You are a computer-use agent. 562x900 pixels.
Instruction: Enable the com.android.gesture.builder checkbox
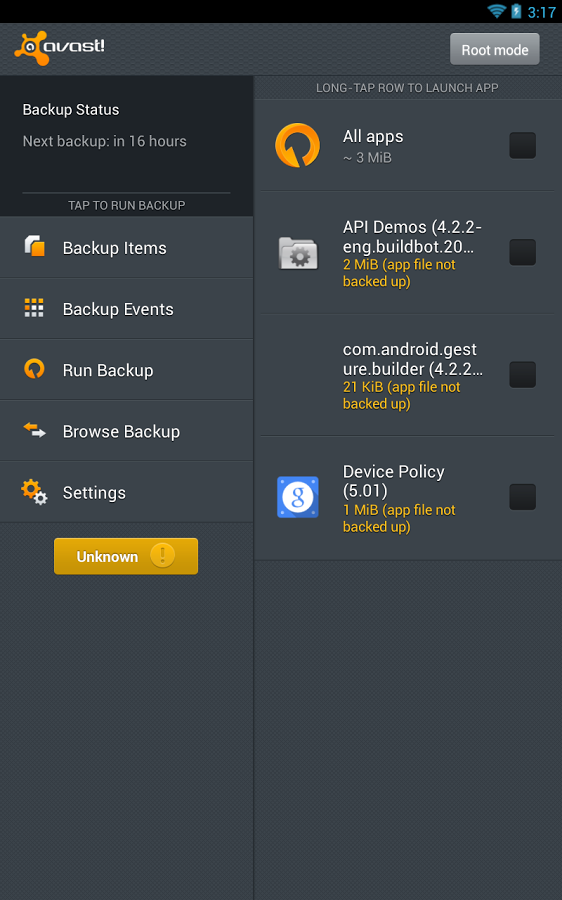[522, 374]
